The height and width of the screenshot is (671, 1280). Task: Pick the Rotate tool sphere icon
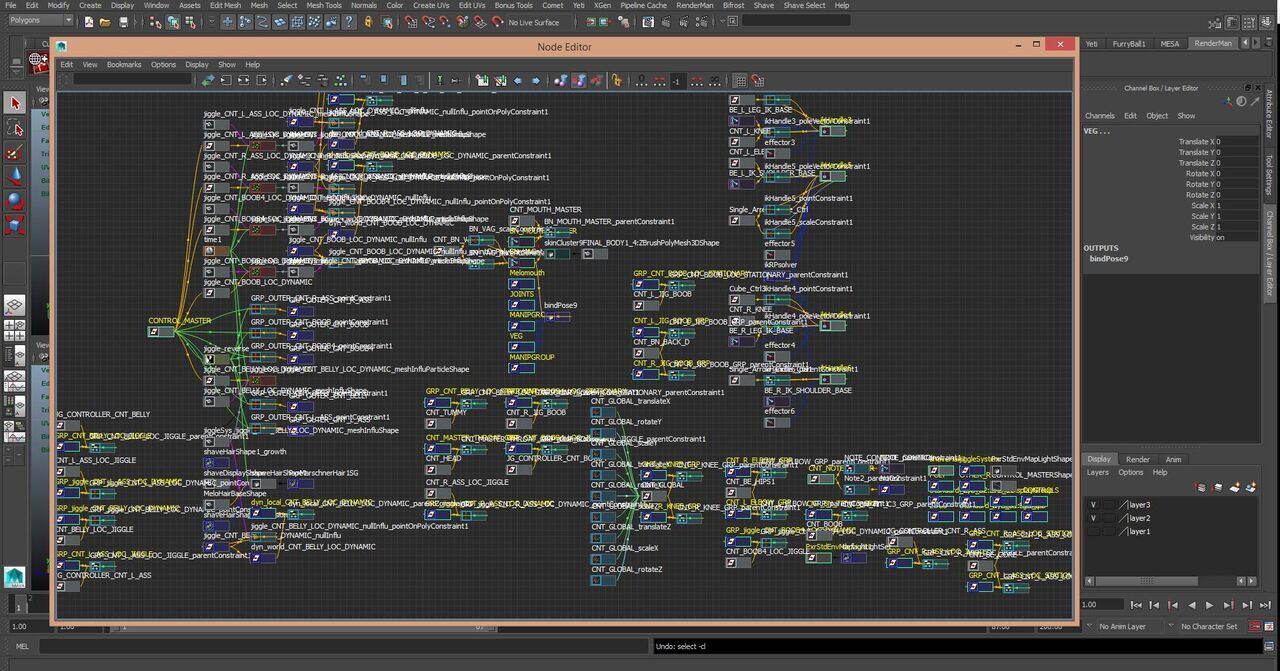15,201
